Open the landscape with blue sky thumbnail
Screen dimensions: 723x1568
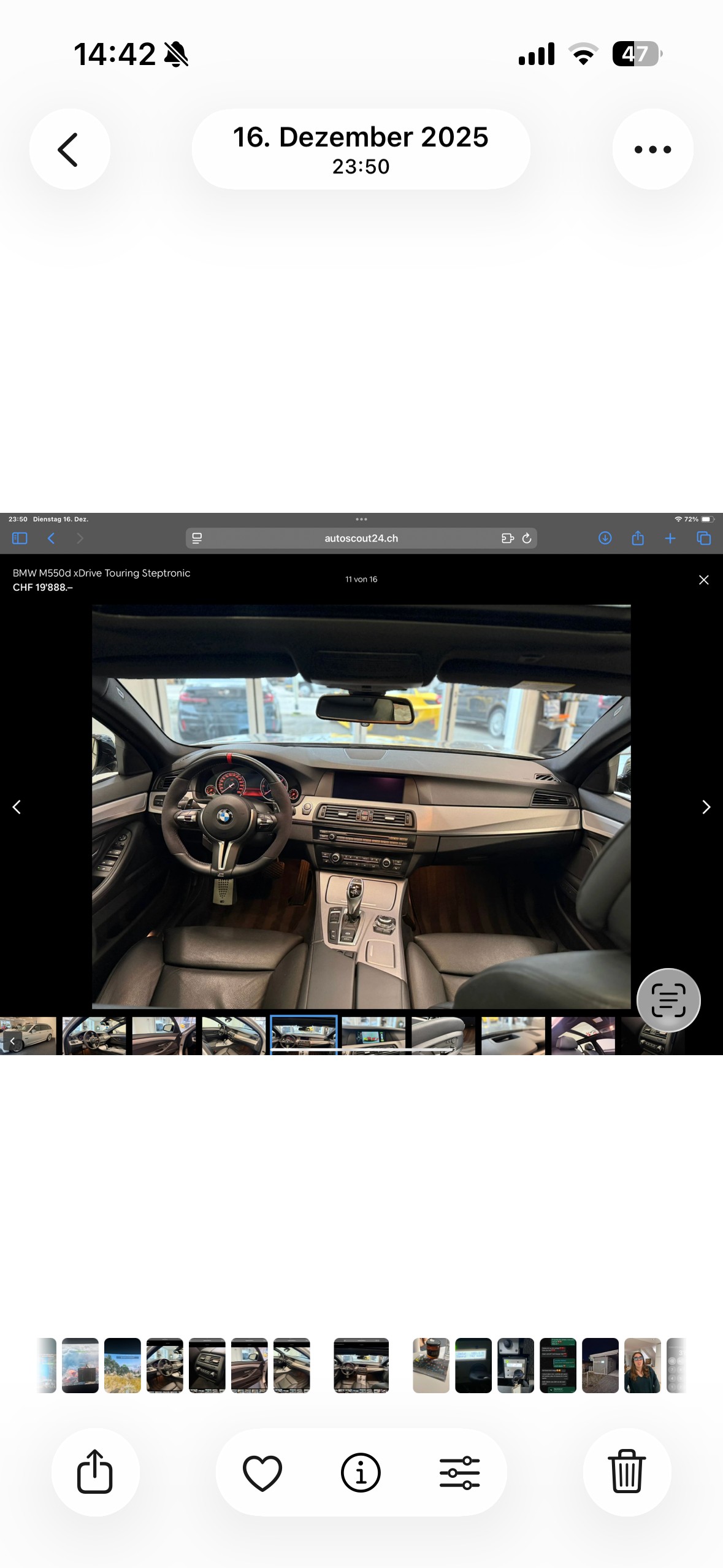123,1366
